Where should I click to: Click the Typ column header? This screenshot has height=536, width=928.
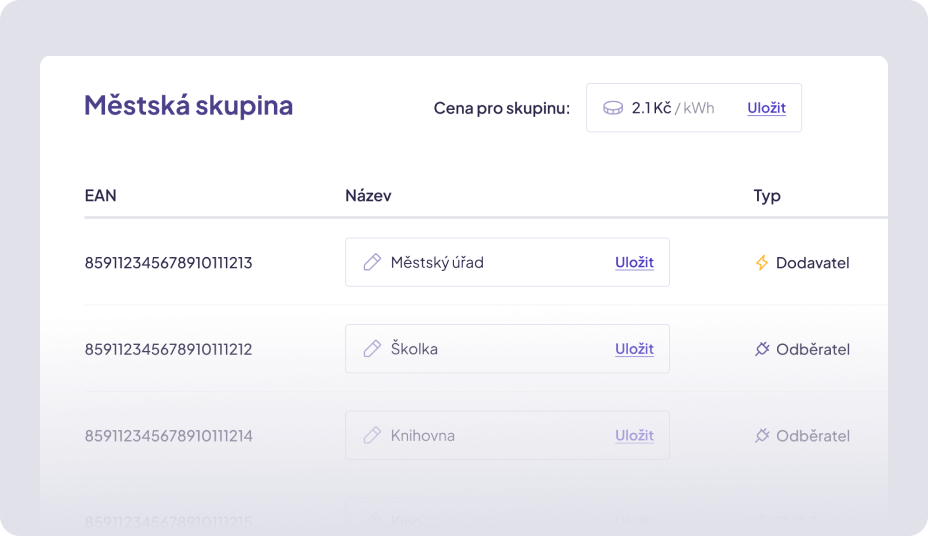[767, 195]
